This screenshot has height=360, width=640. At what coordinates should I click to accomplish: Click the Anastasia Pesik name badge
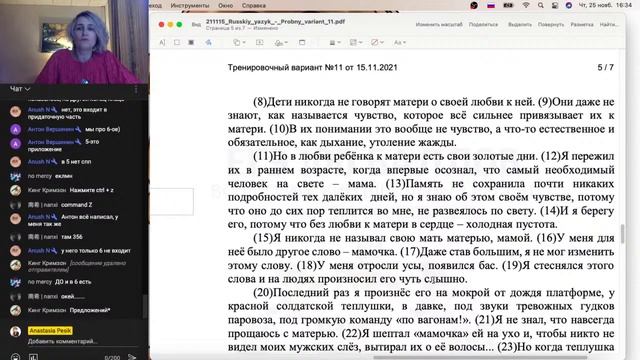(50, 331)
